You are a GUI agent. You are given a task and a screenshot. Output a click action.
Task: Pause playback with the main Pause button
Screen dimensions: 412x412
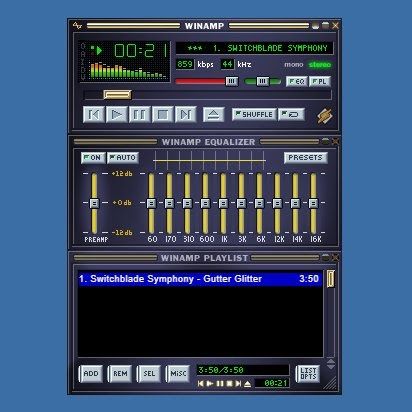point(140,115)
